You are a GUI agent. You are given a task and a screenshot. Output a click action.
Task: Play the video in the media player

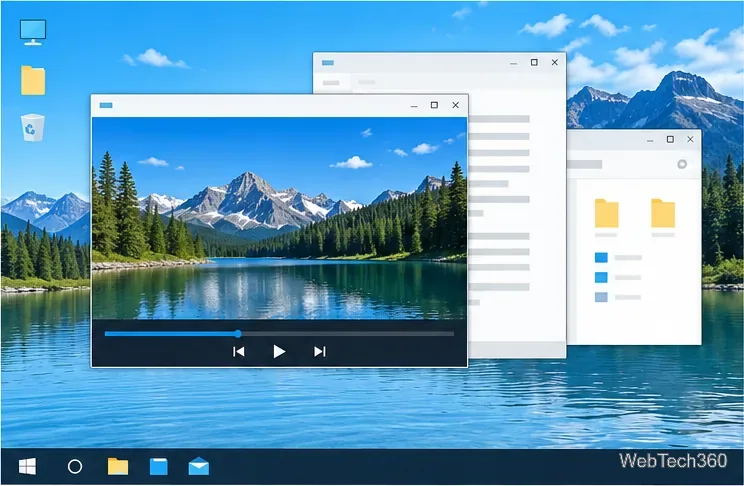[279, 352]
